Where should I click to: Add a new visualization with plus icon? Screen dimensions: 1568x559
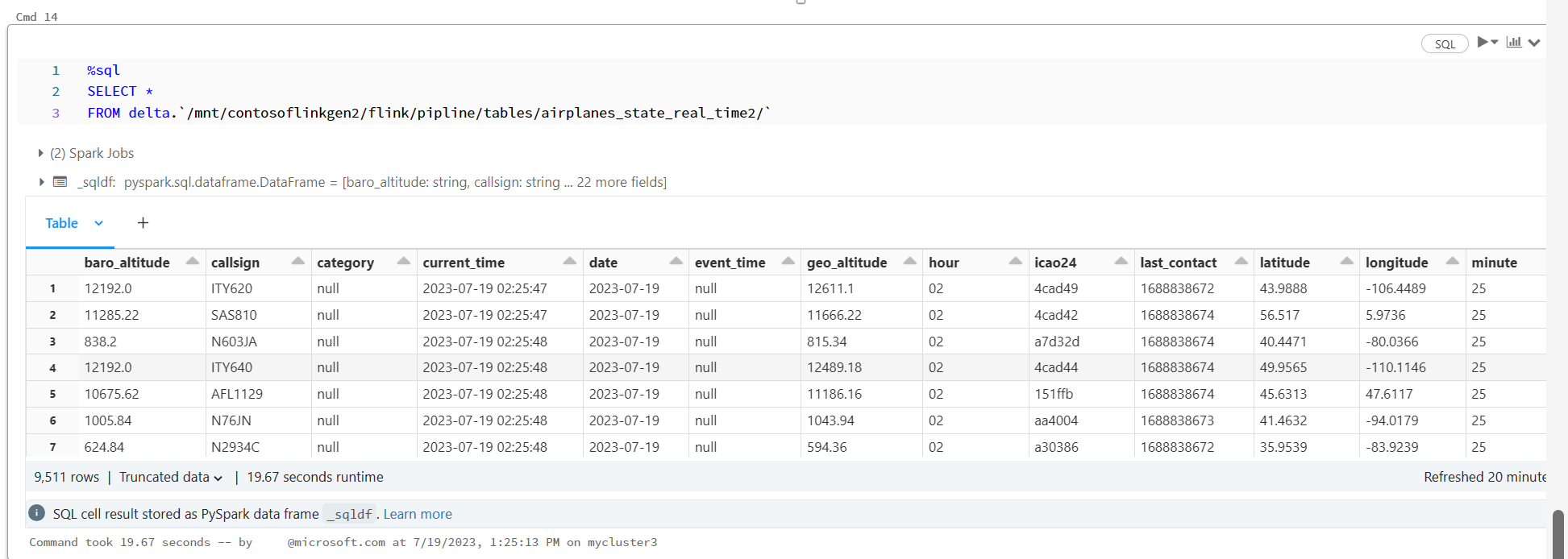coord(143,223)
